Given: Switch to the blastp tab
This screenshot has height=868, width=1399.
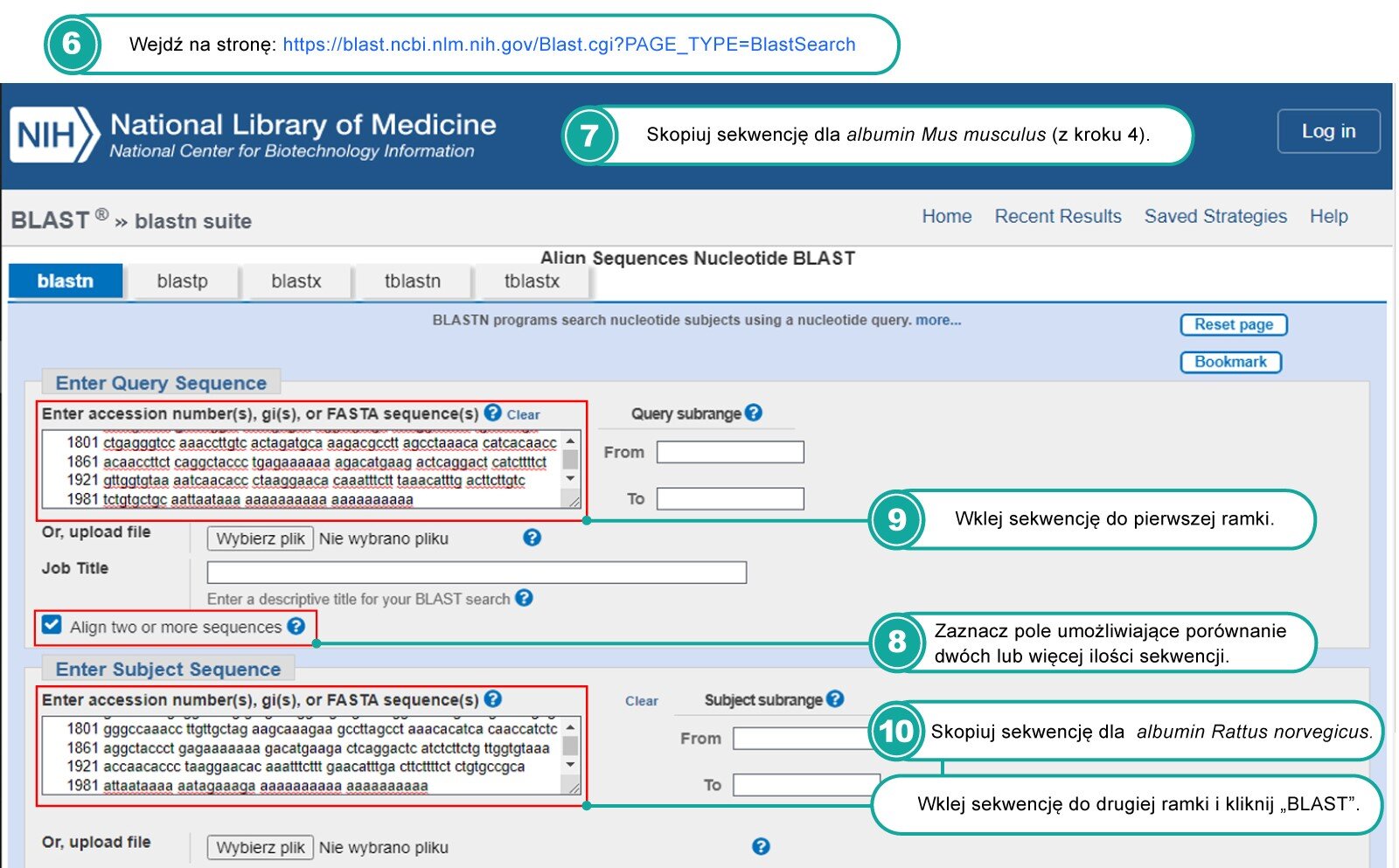Looking at the screenshot, I should (x=182, y=281).
